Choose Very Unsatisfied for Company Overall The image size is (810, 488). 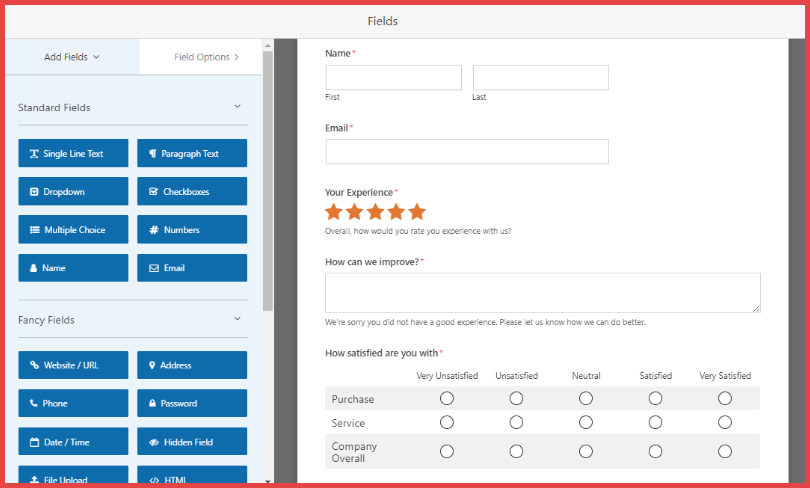click(447, 451)
